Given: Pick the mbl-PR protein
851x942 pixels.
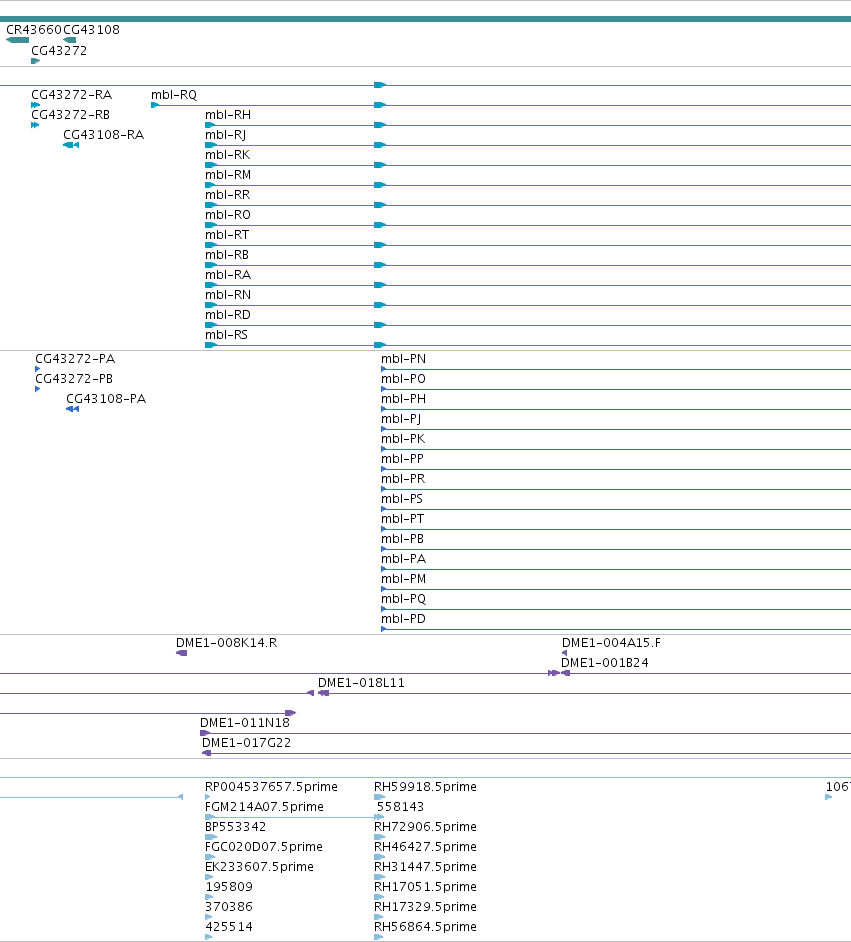Looking at the screenshot, I should tap(403, 479).
